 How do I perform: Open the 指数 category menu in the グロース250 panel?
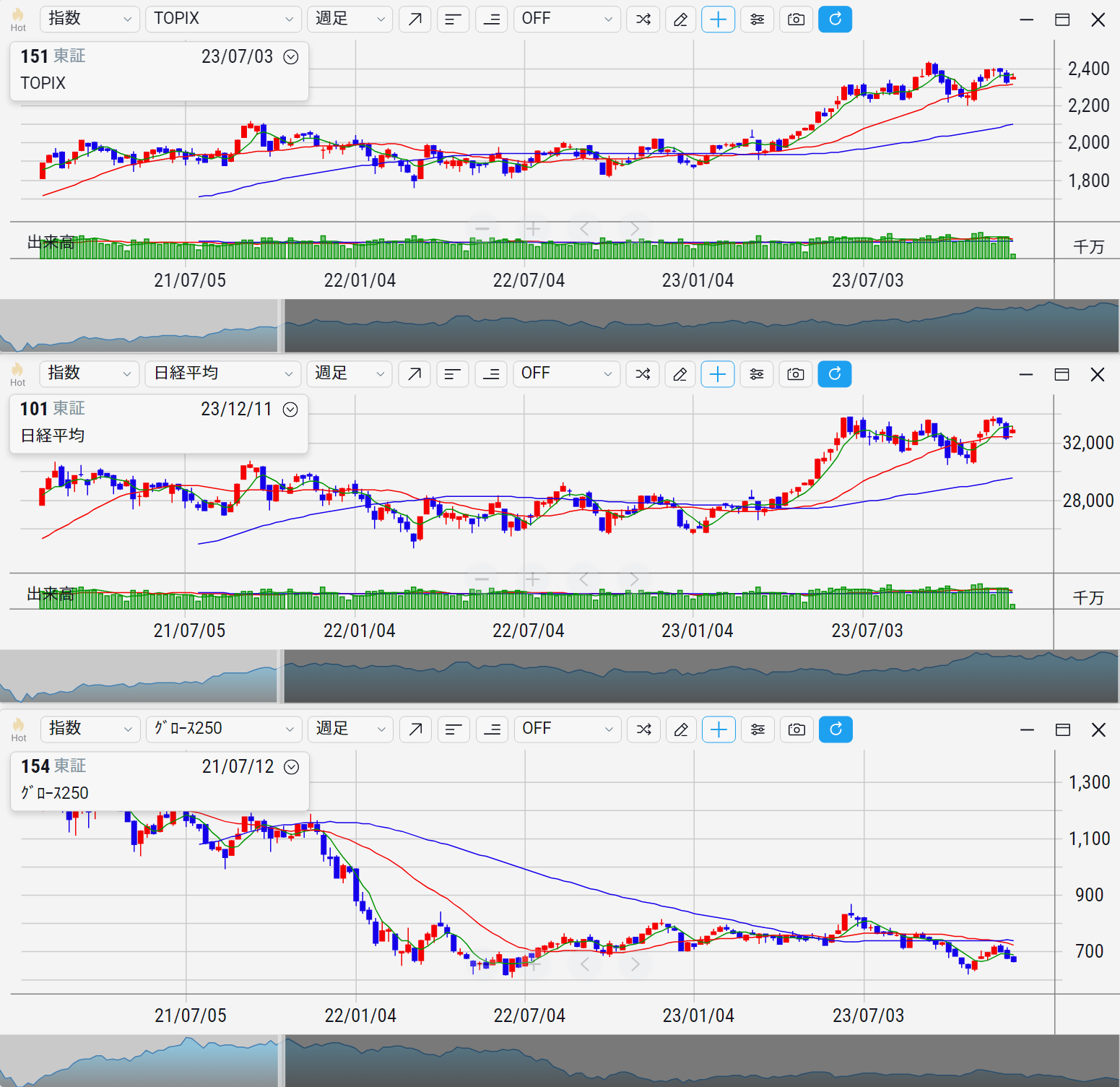90,729
